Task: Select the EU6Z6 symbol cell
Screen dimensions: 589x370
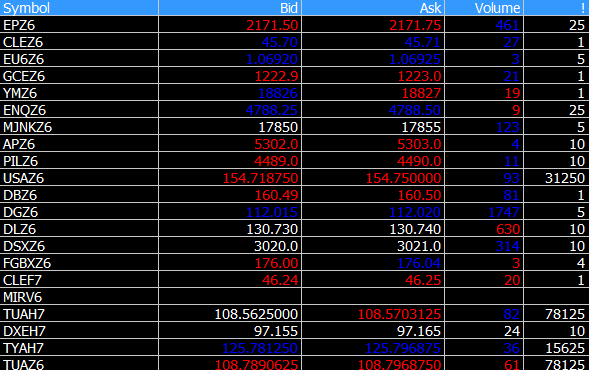Action: point(79,59)
